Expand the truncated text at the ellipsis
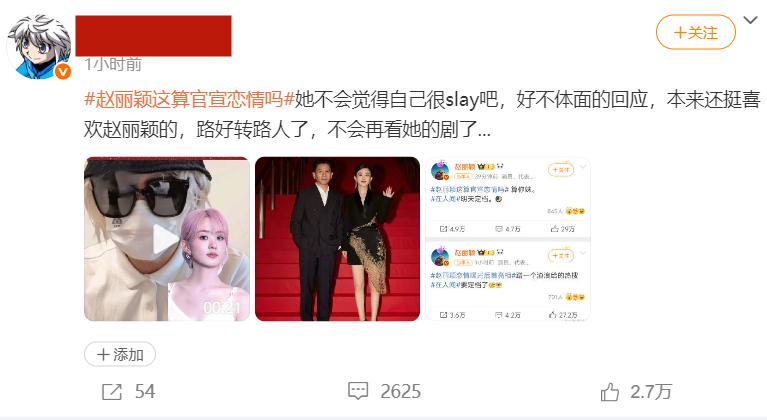 [x=484, y=130]
